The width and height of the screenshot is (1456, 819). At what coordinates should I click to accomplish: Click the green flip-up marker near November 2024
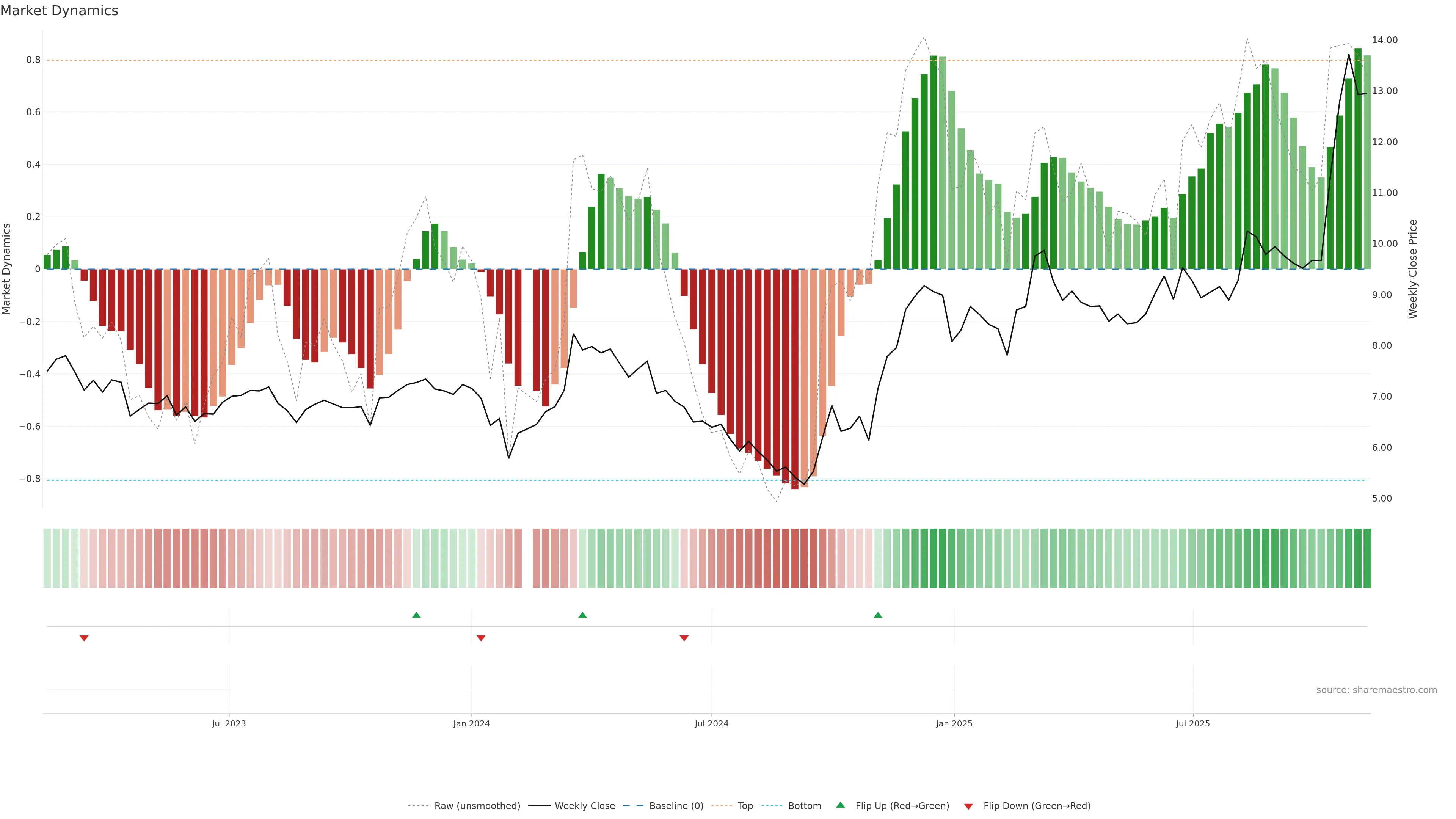pyautogui.click(x=878, y=615)
